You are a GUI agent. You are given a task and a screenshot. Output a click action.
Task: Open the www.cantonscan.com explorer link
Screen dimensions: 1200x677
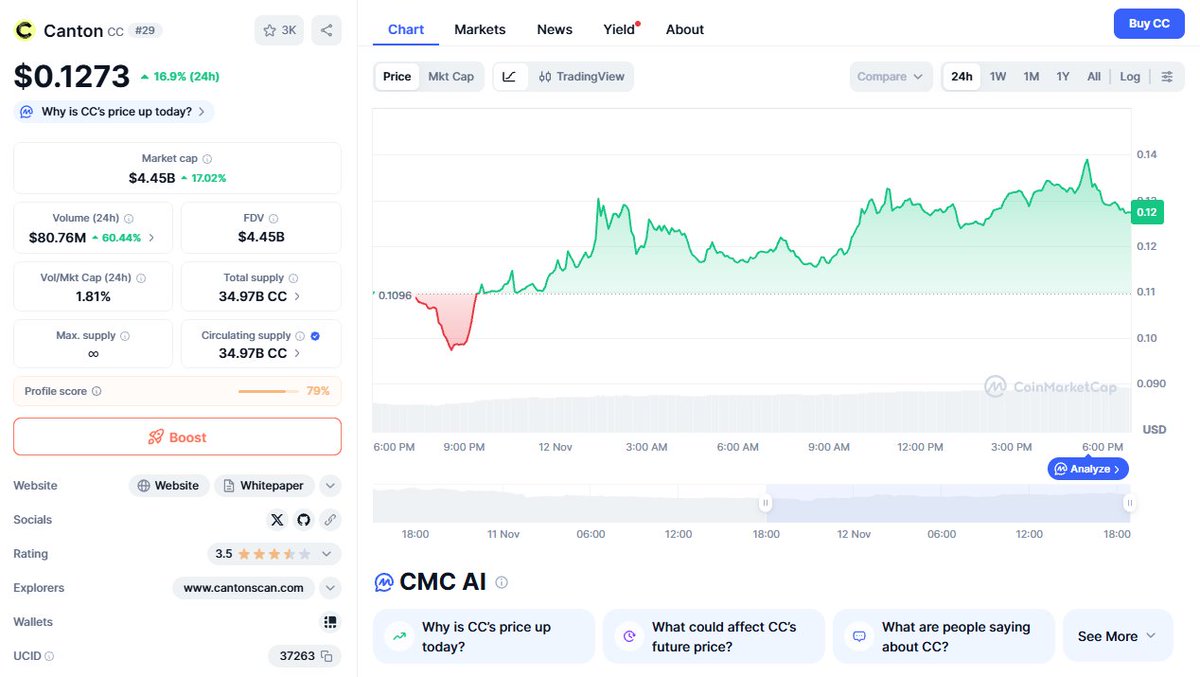pyautogui.click(x=243, y=588)
